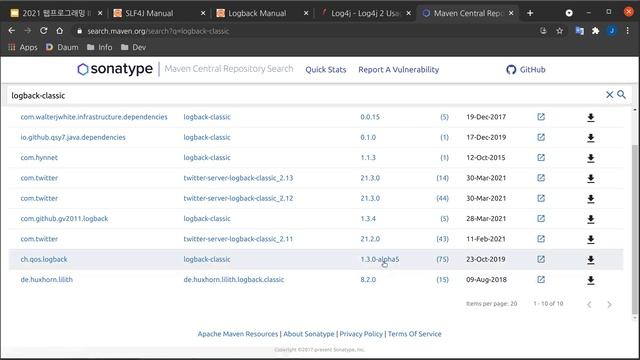Open version 1.3.0-alpha5 link
Image resolution: width=640 pixels, height=360 pixels.
[x=380, y=259]
